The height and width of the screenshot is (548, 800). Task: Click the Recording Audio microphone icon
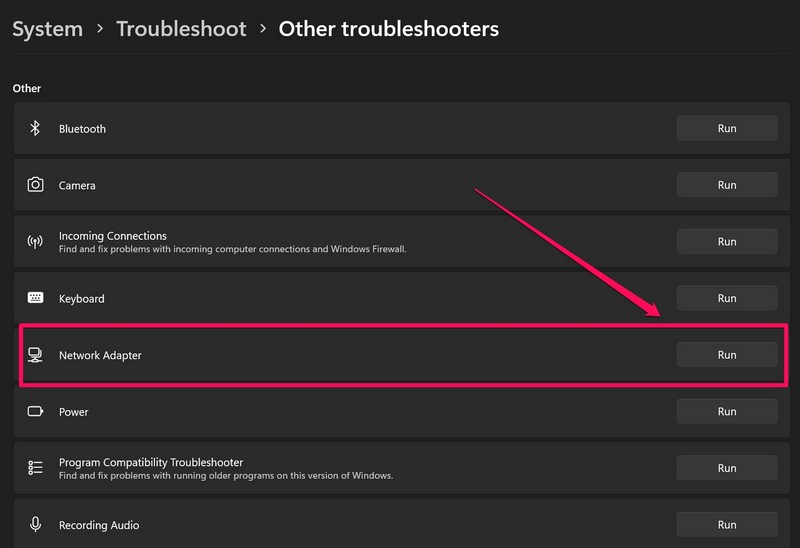(x=35, y=525)
